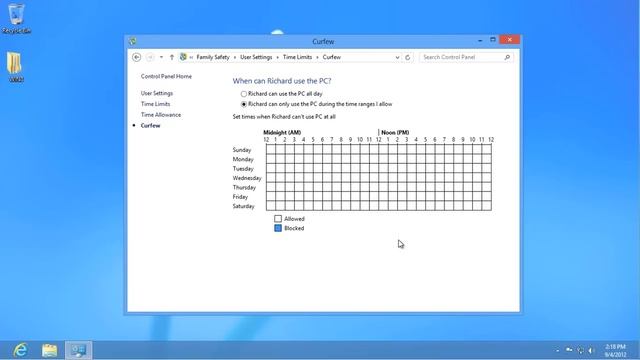
Task: Close the Curfew window
Action: coord(509,40)
